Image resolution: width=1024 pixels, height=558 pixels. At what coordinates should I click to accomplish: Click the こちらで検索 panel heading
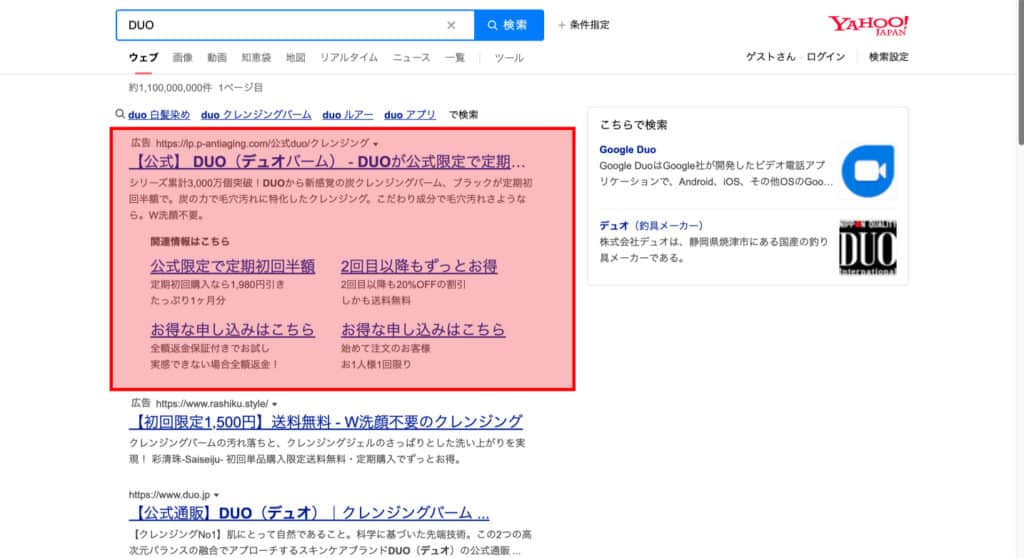point(633,125)
